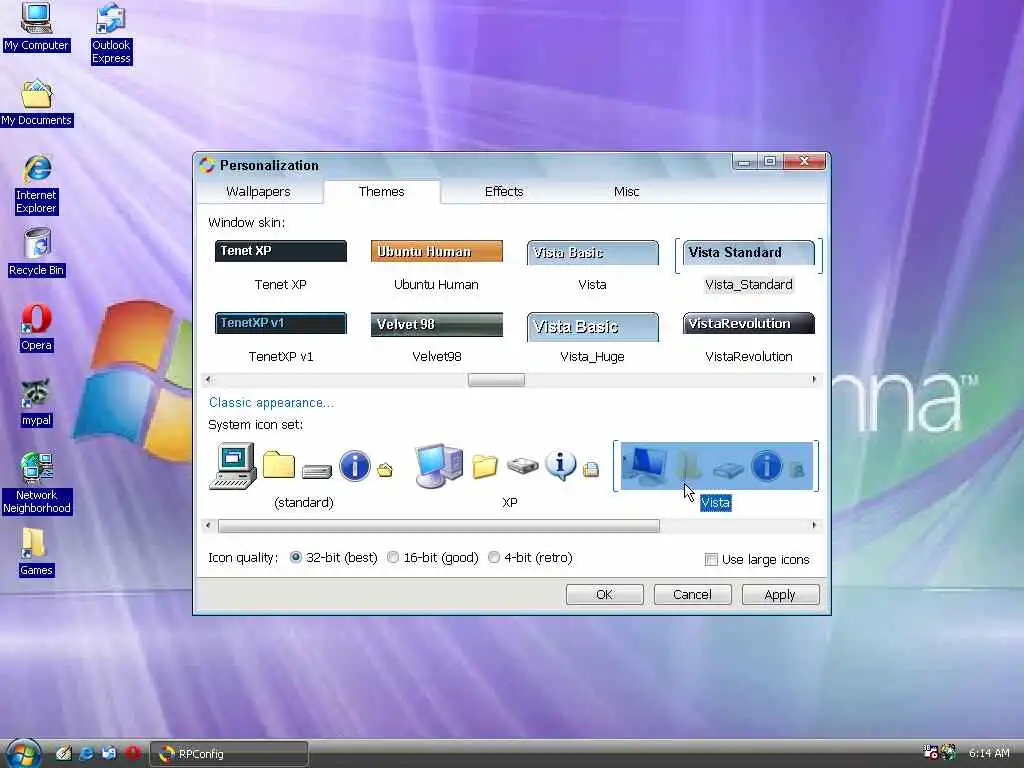Open the Recycle Bin
This screenshot has height=768, width=1024.
pos(37,252)
